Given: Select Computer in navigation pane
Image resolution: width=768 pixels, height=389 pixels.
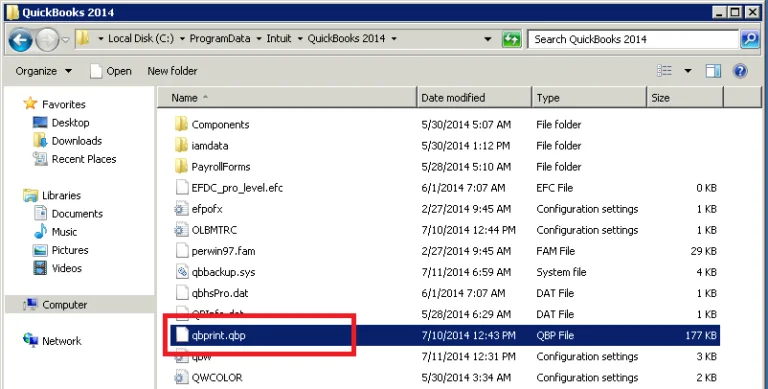Looking at the screenshot, I should (x=64, y=305).
